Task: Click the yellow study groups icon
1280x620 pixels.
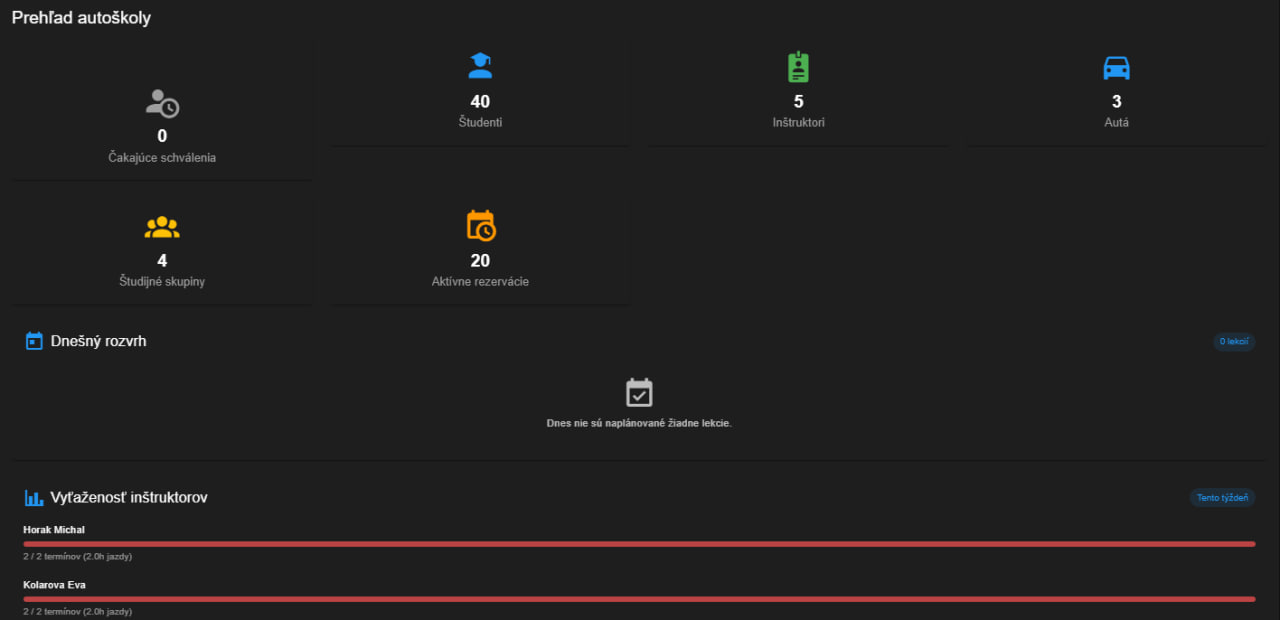Action: pyautogui.click(x=162, y=227)
